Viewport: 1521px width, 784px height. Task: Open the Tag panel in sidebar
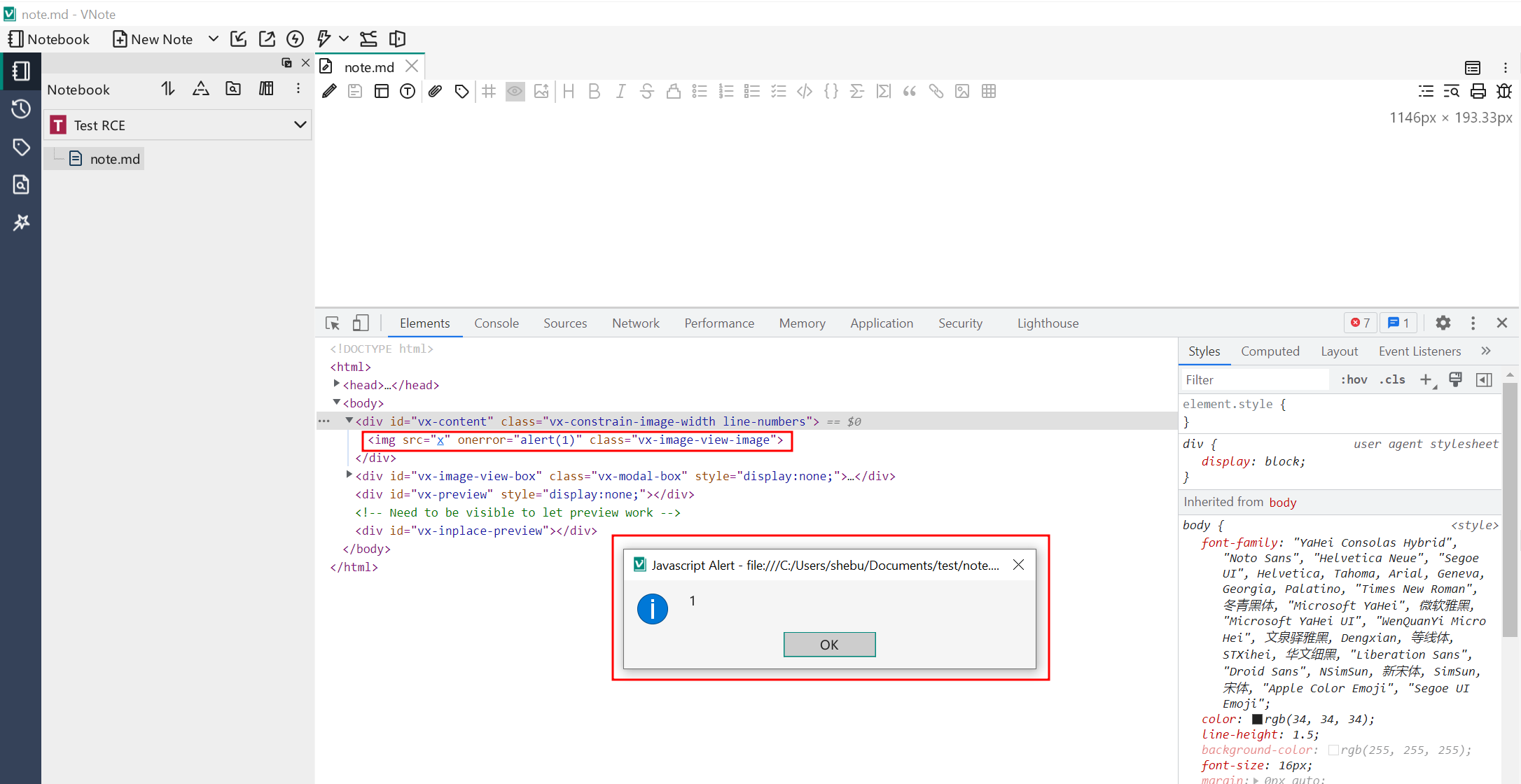(x=21, y=147)
